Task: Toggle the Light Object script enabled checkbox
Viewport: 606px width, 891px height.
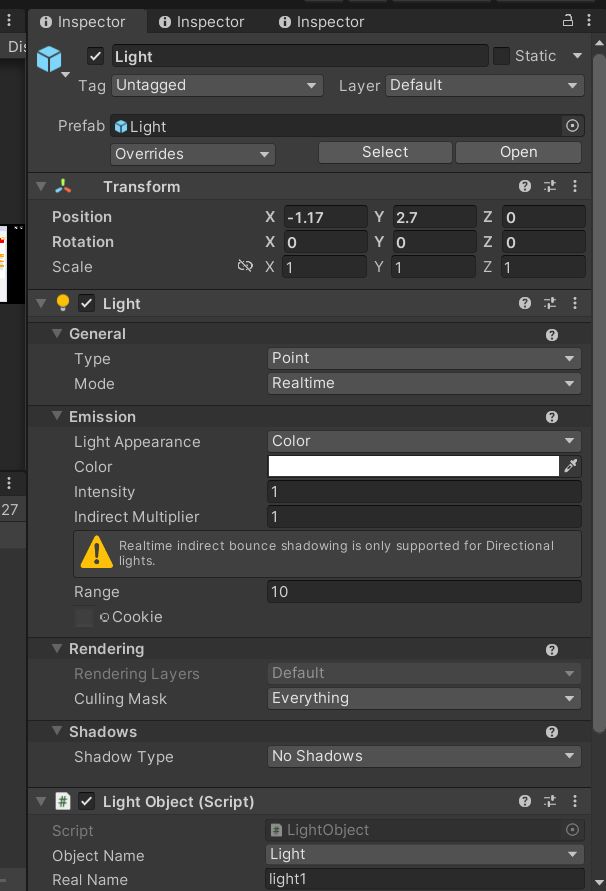Action: click(87, 801)
